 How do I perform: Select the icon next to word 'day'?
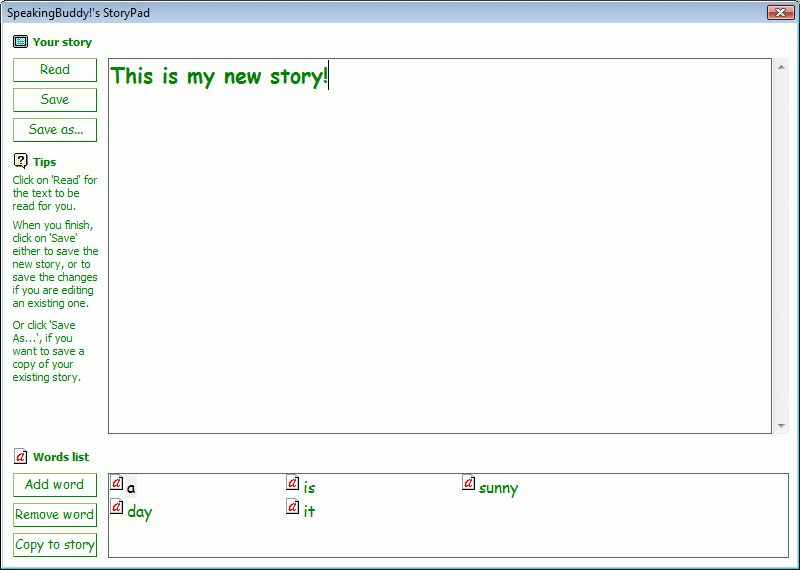116,508
